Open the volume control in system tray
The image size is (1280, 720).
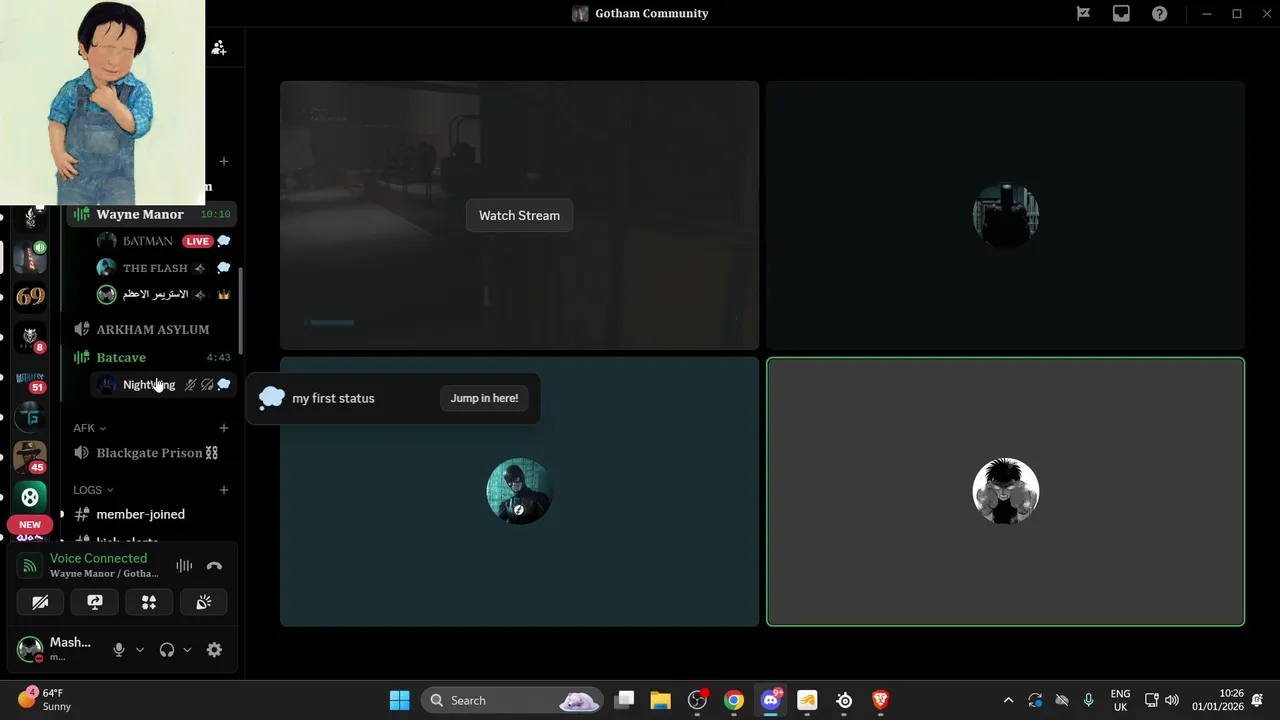[x=1172, y=700]
